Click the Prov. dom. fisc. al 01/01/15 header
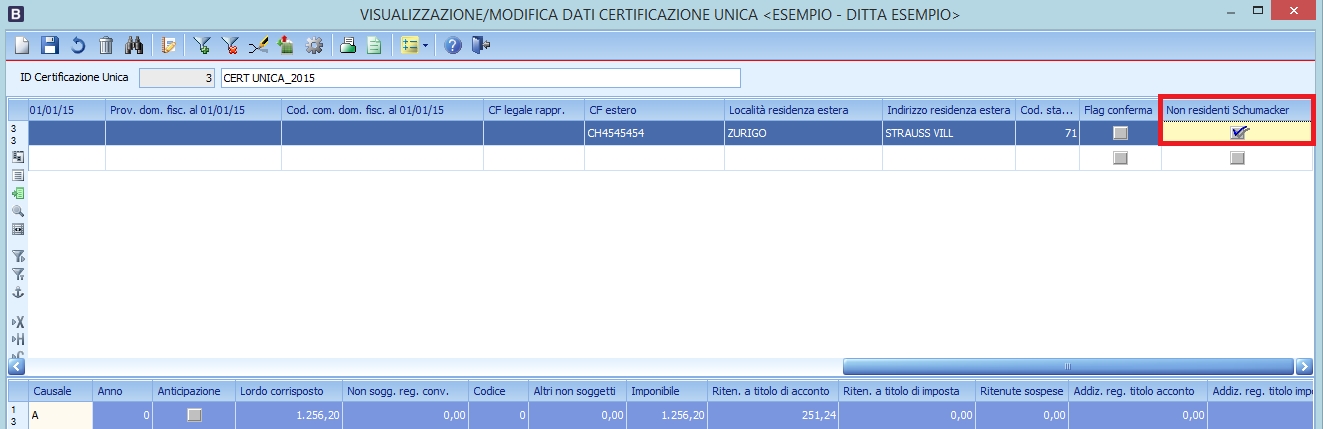Screen dimensions: 1323x429 [193, 109]
